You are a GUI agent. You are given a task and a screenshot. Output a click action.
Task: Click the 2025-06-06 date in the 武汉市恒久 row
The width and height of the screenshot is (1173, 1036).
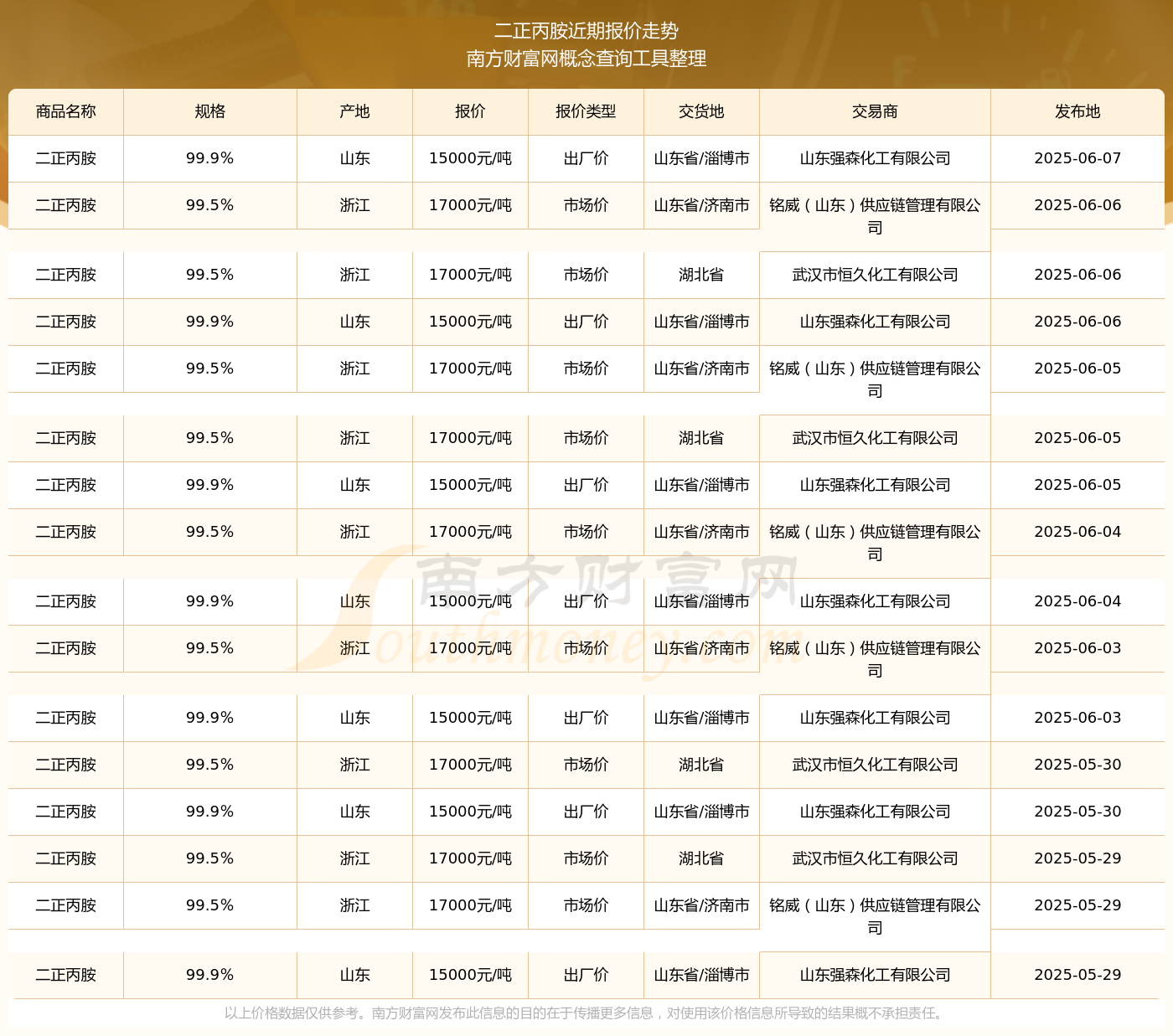point(1077,275)
